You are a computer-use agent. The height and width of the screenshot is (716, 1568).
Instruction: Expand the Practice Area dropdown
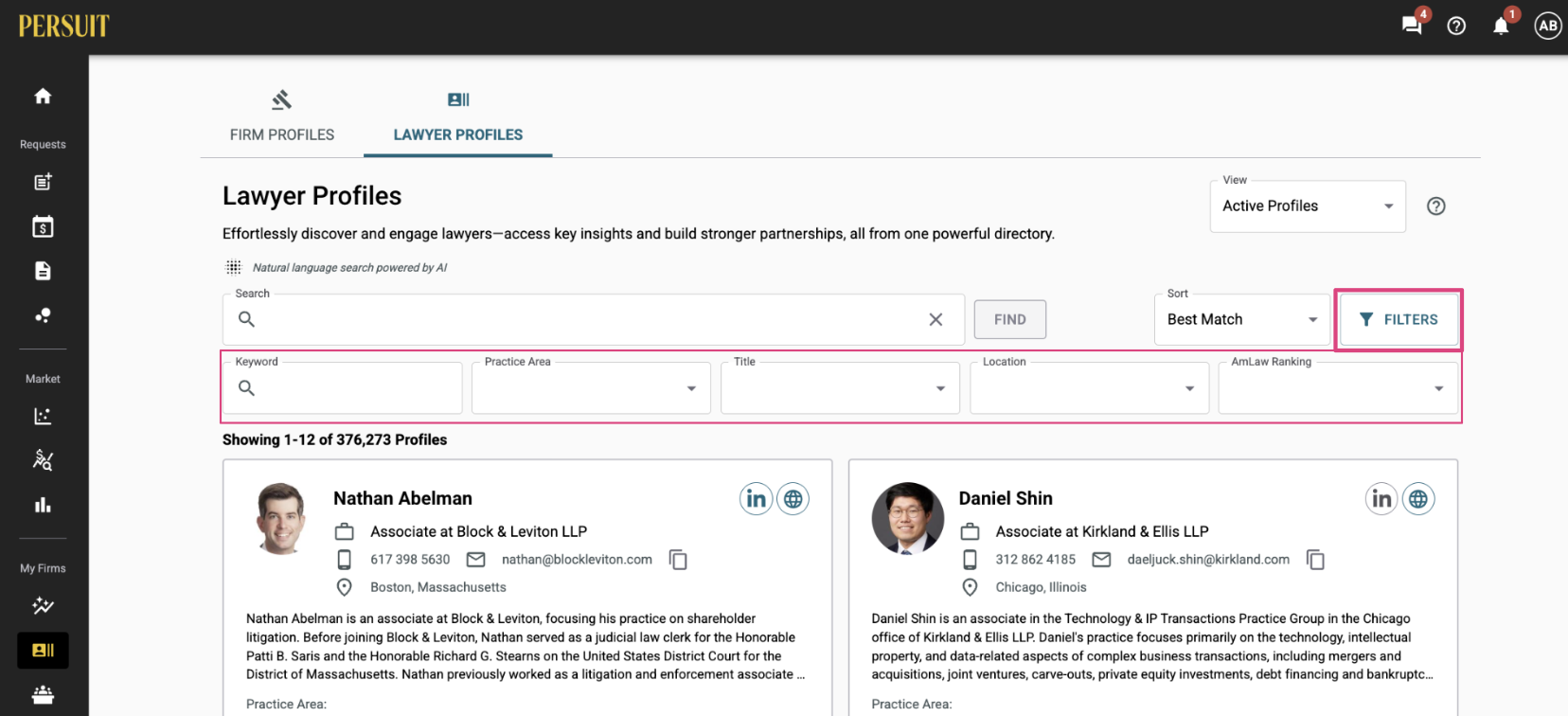click(591, 388)
